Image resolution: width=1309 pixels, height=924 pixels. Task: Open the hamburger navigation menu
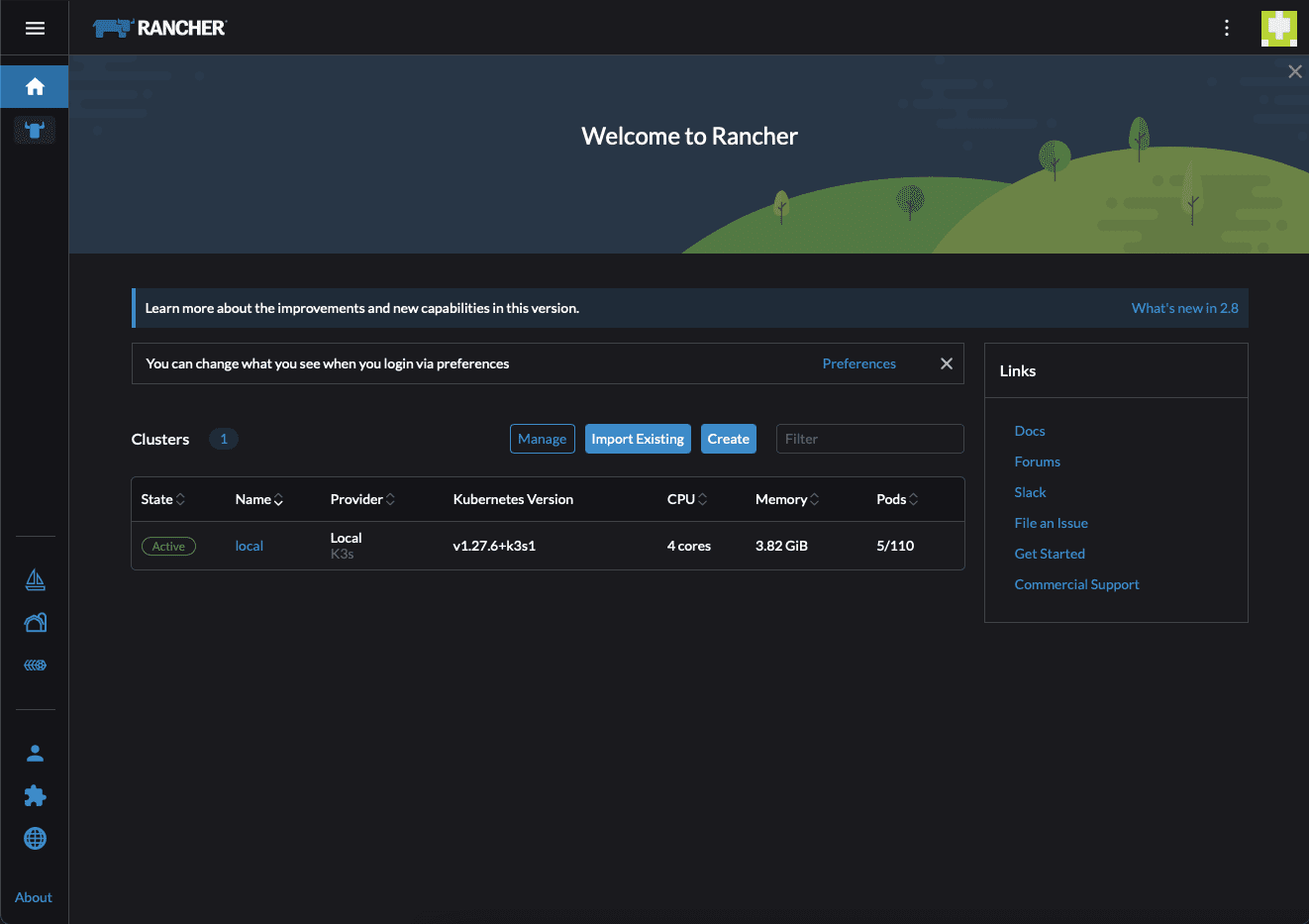pyautogui.click(x=35, y=28)
